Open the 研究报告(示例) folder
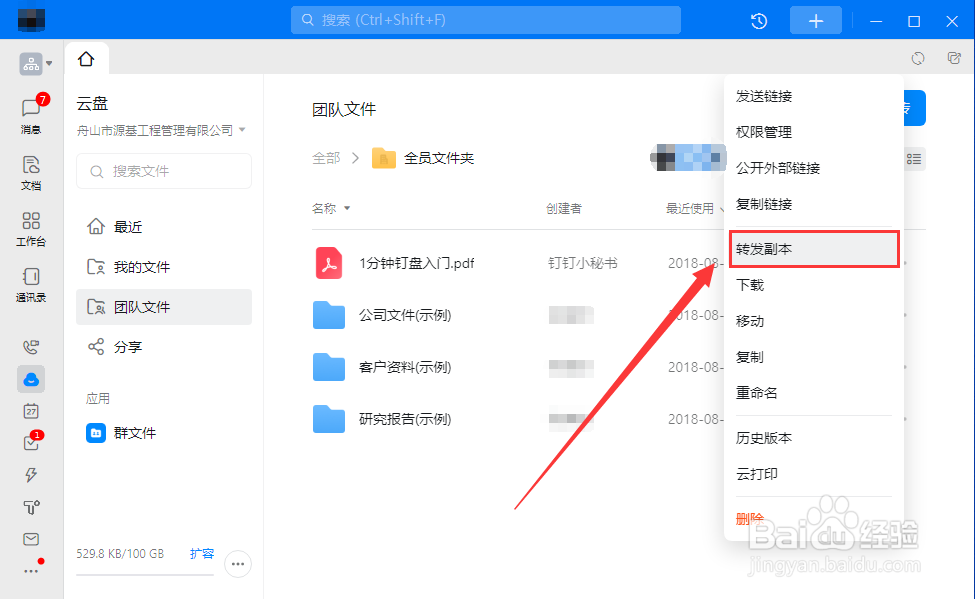The width and height of the screenshot is (975, 599). coord(405,419)
